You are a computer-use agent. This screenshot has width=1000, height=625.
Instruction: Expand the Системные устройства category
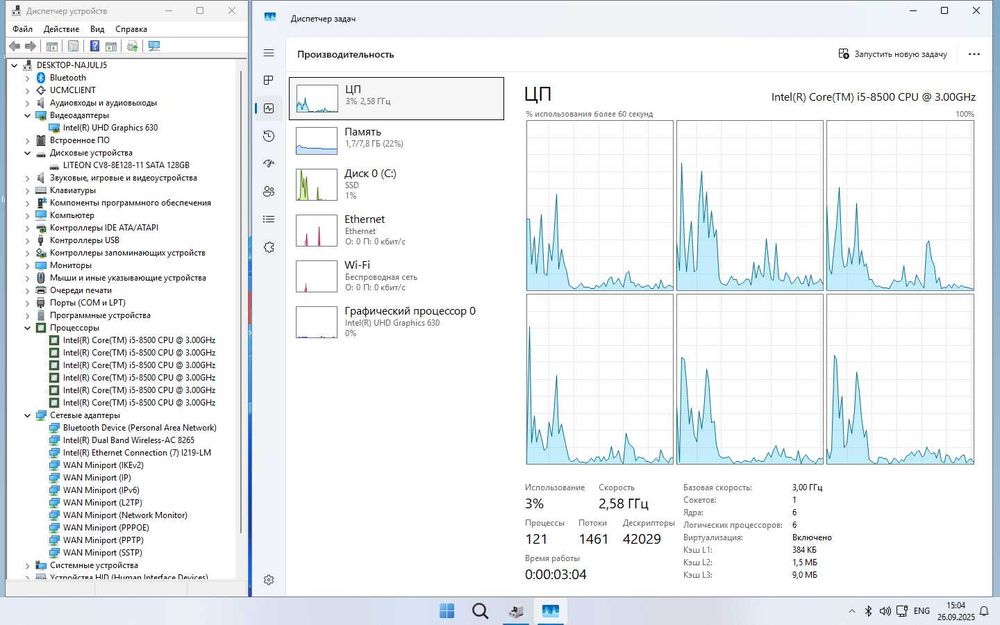click(27, 566)
